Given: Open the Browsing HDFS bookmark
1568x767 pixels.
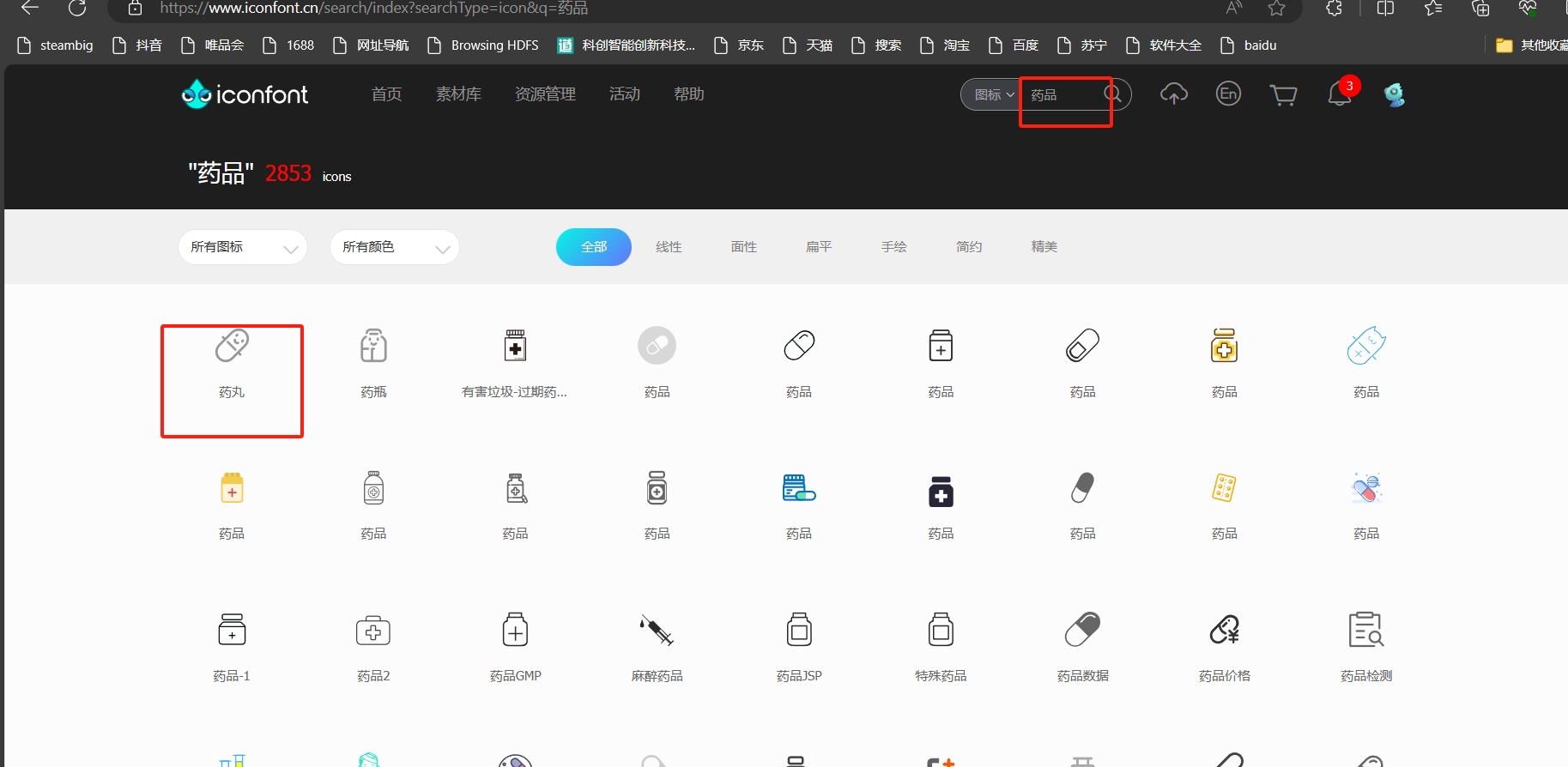Looking at the screenshot, I should click(x=483, y=45).
